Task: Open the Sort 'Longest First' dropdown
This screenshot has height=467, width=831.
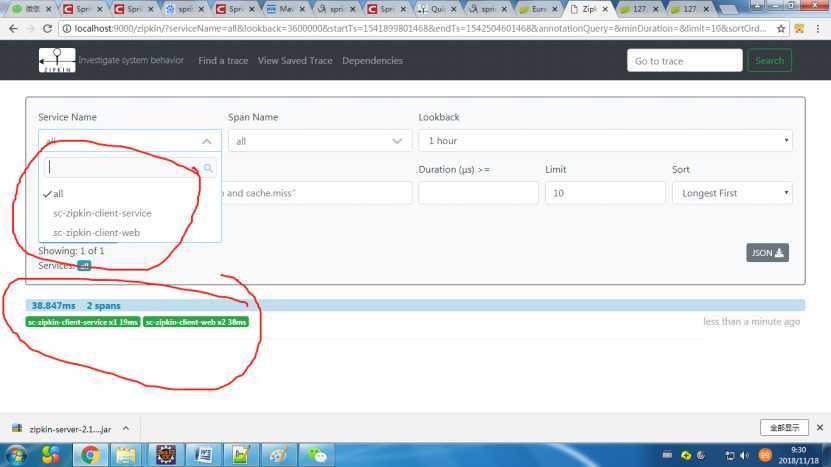Action: [732, 193]
